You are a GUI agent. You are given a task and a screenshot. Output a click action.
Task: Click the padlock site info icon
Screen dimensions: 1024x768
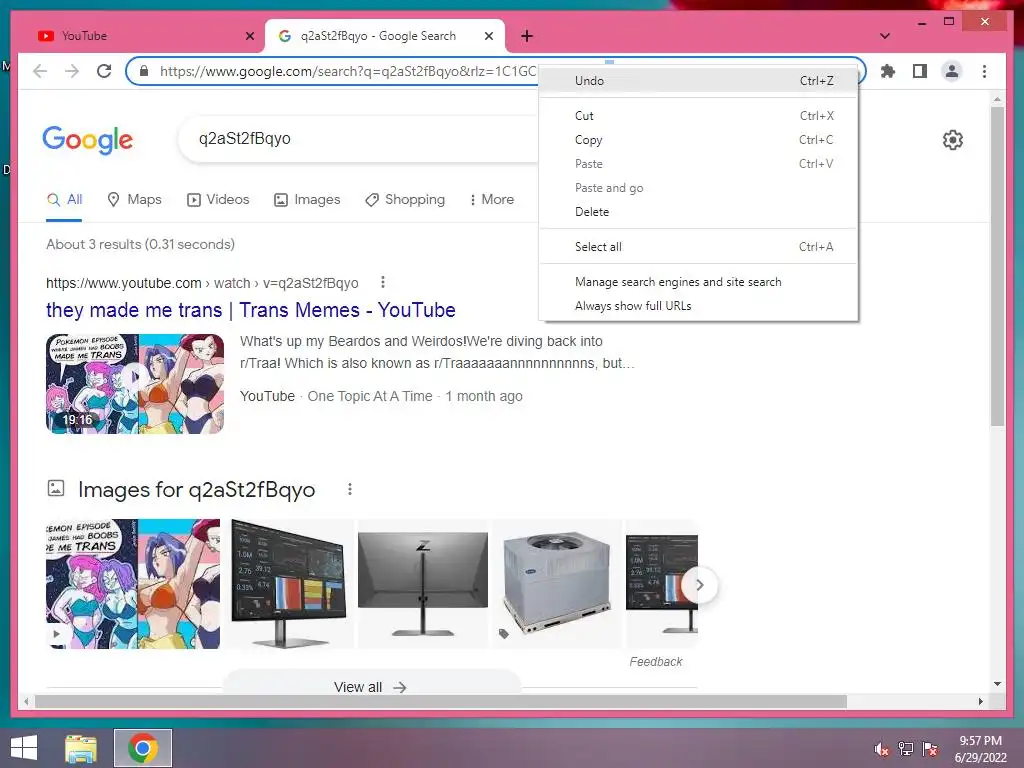click(x=144, y=71)
